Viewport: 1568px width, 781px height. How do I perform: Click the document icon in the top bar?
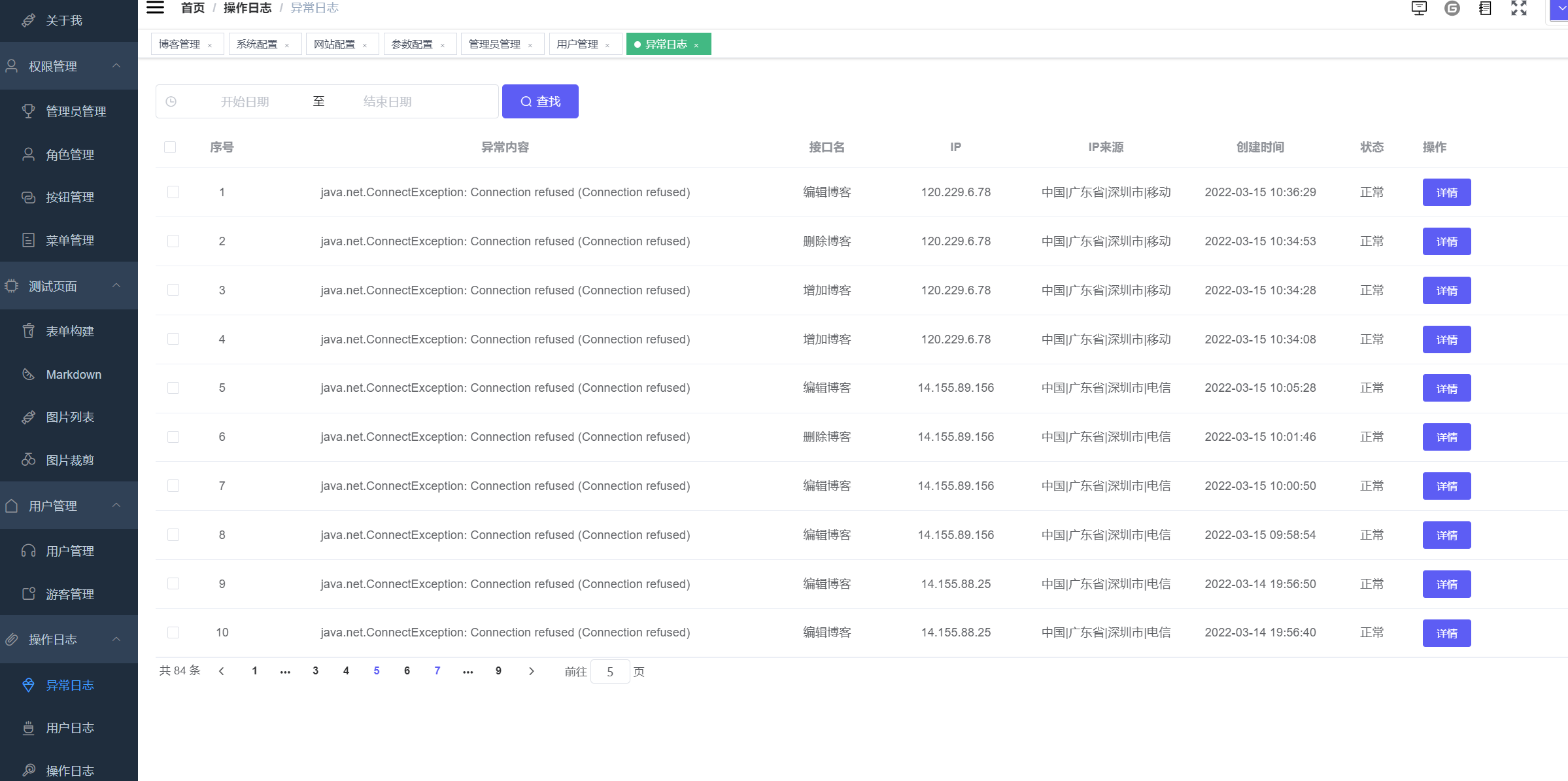[1485, 8]
